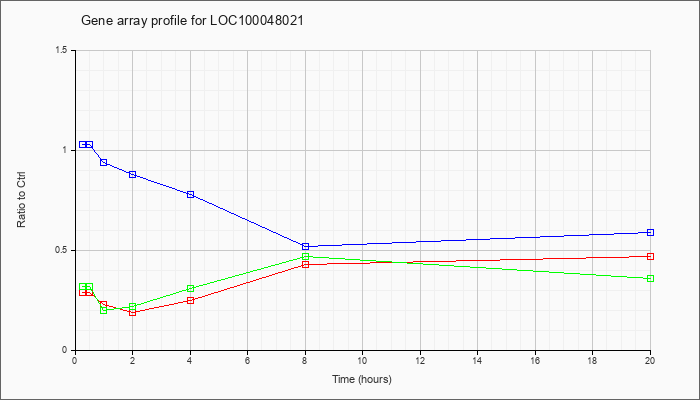Click the blue data point at 1 hour
700x400 pixels.
[104, 162]
